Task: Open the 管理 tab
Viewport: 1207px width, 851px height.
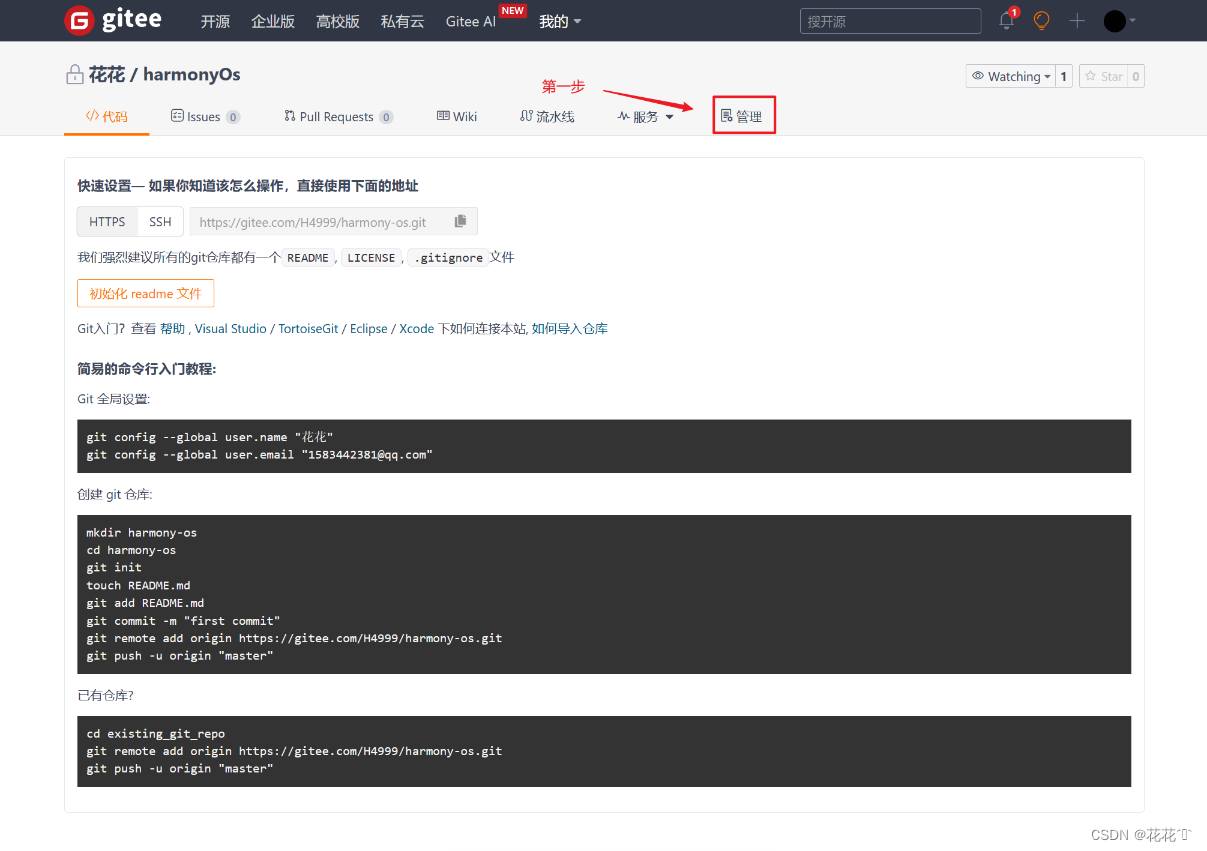Action: pos(743,116)
